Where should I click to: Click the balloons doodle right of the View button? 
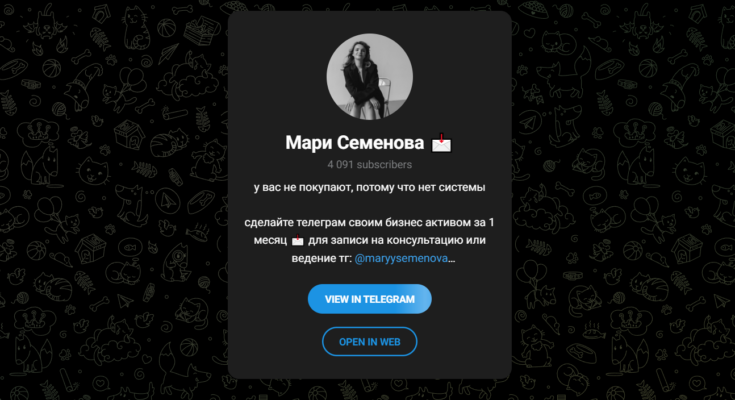(x=531, y=273)
